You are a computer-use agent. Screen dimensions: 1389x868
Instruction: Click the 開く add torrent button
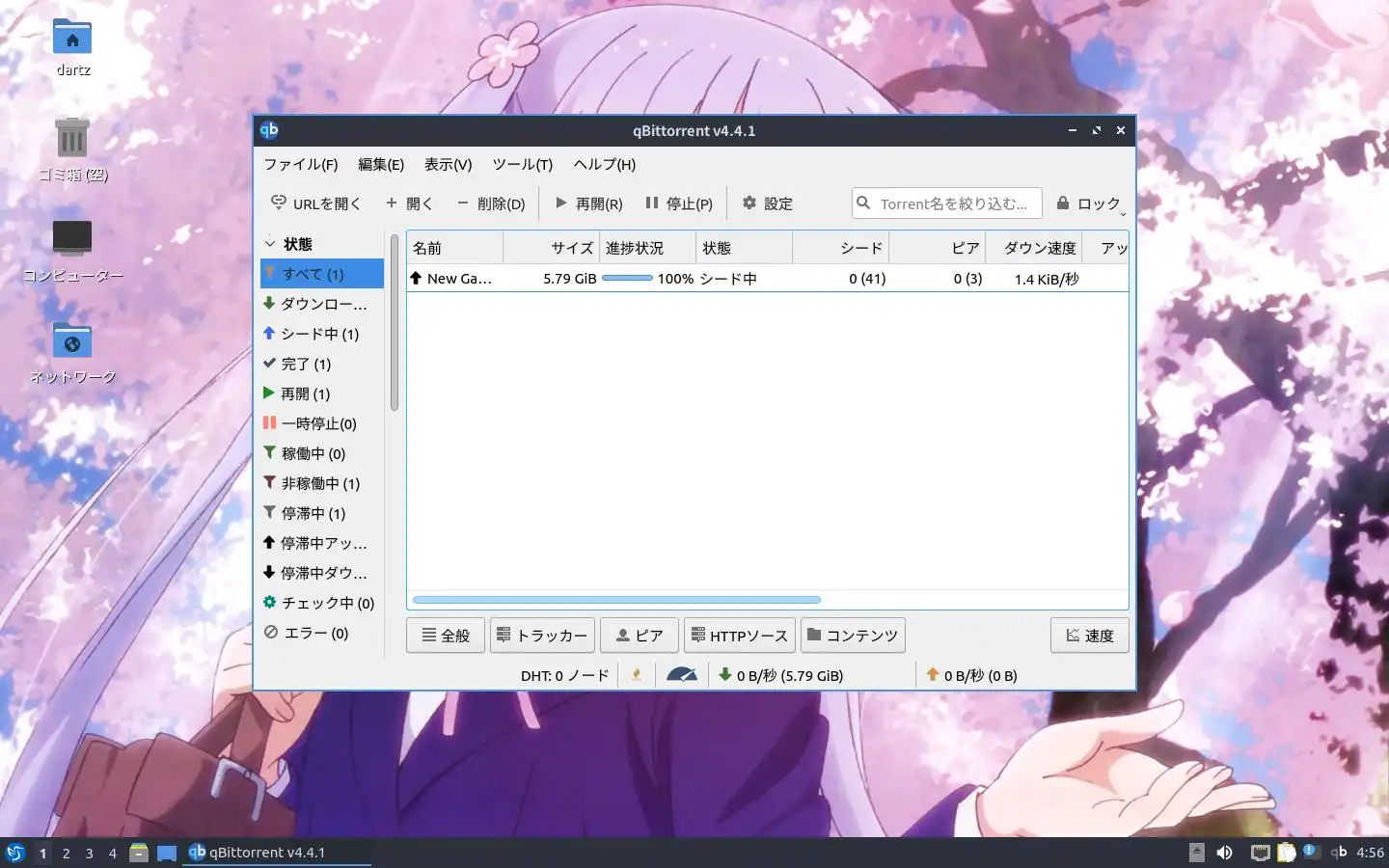pos(409,203)
